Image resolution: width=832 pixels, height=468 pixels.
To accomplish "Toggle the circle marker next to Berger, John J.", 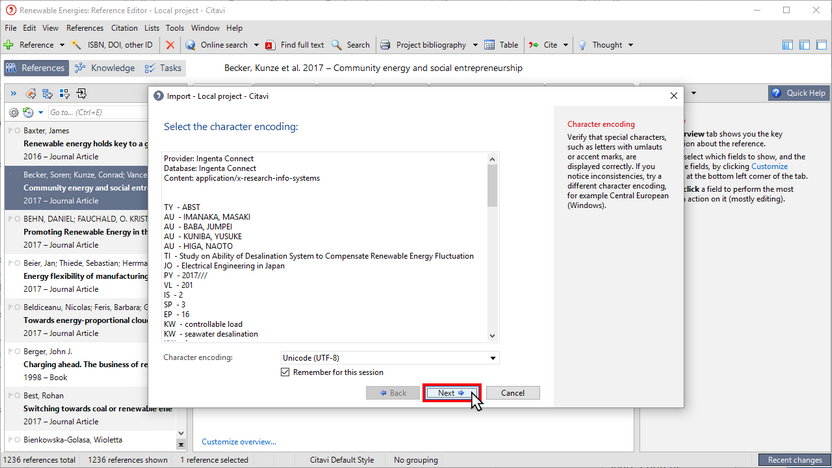I will pyautogui.click(x=18, y=351).
